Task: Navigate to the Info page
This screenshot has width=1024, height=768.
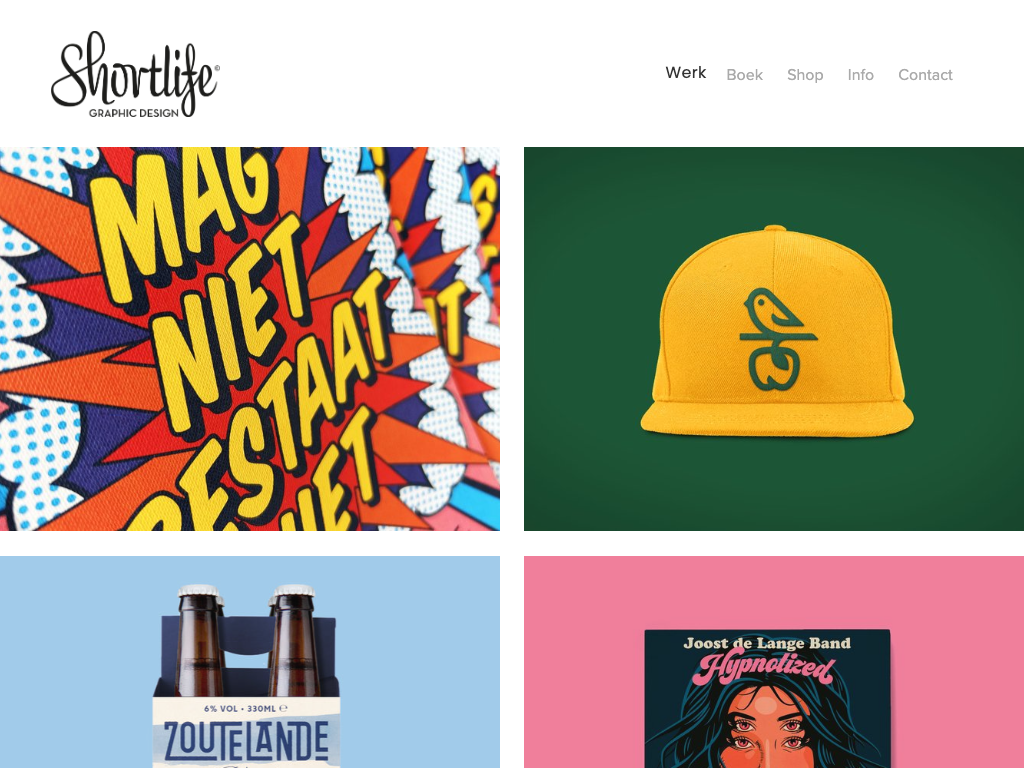Action: pos(861,75)
